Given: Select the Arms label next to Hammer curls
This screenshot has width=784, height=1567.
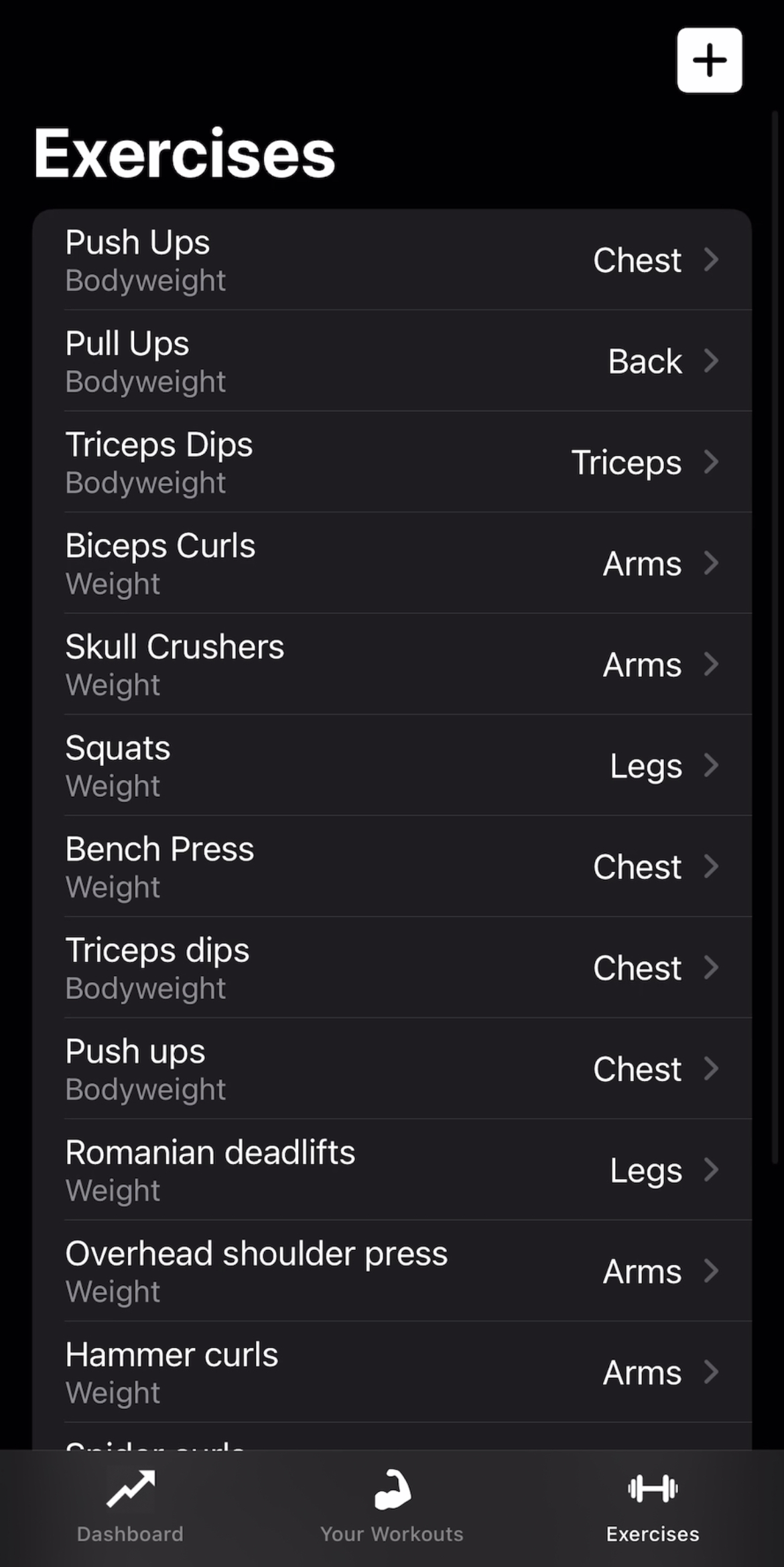Looking at the screenshot, I should tap(641, 1372).
